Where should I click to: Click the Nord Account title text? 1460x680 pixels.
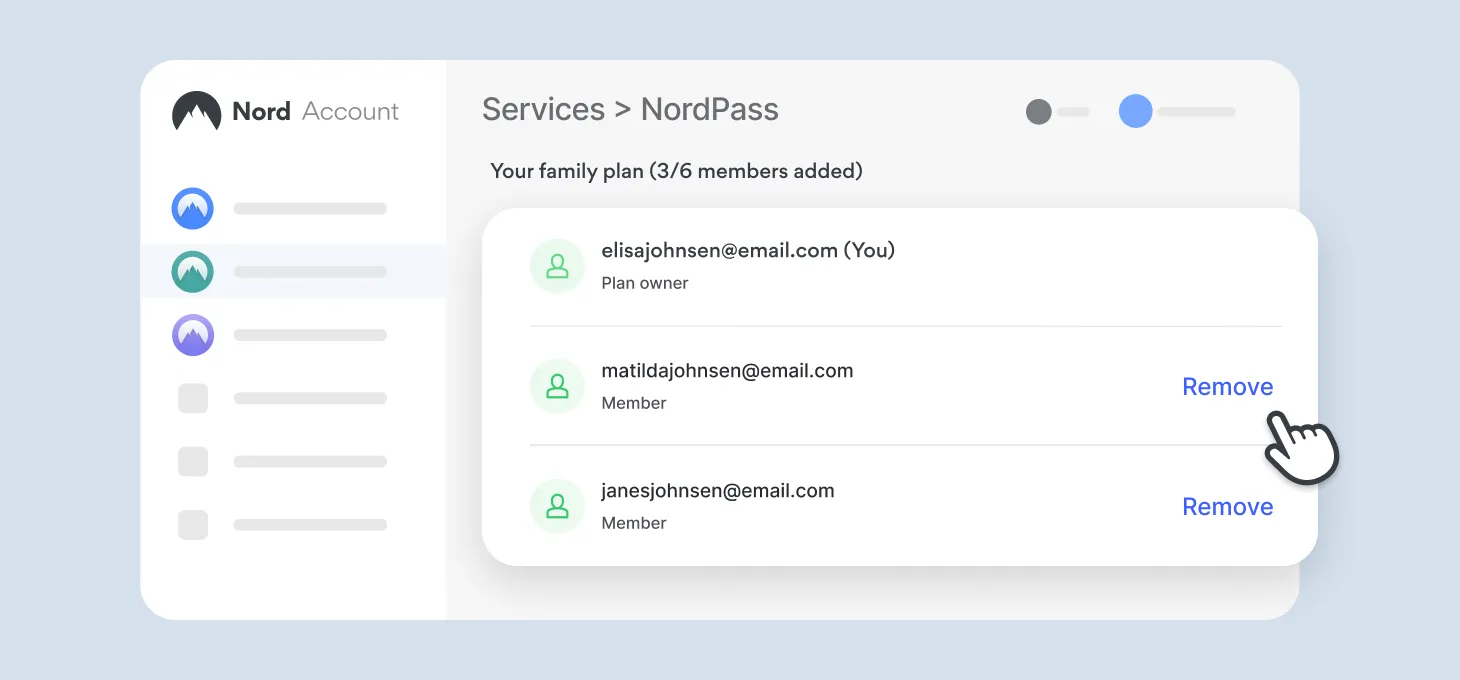pos(315,111)
